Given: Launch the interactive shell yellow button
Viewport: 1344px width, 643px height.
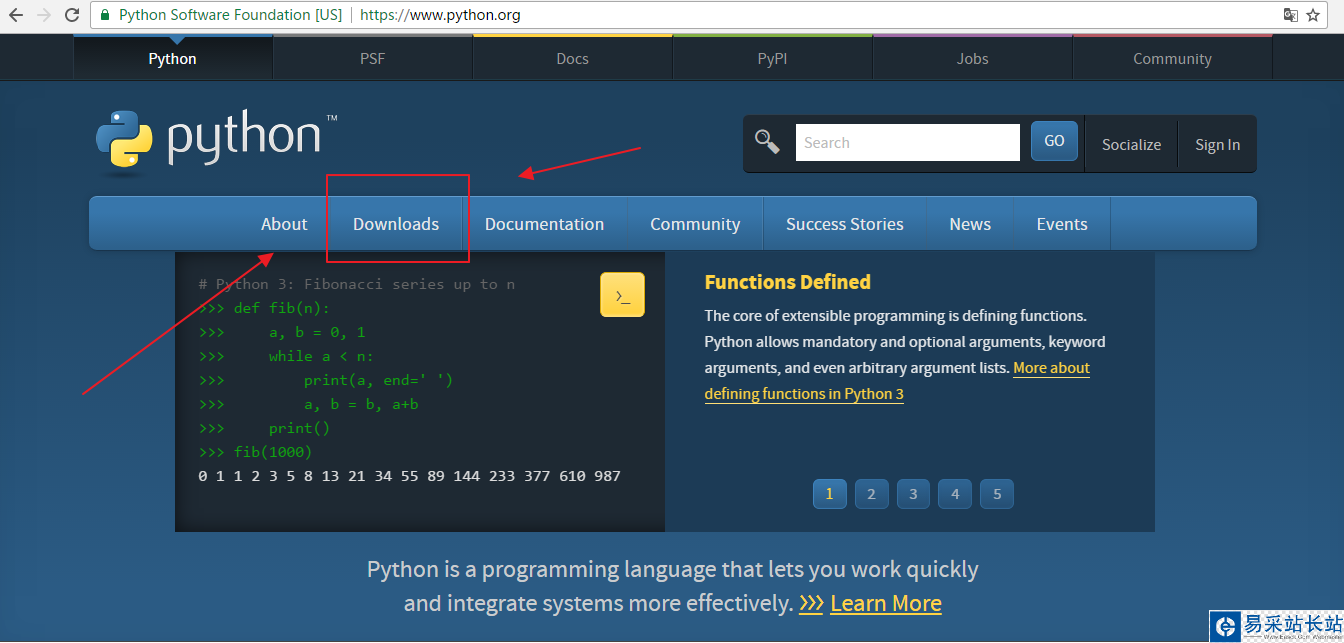Looking at the screenshot, I should point(622,295).
